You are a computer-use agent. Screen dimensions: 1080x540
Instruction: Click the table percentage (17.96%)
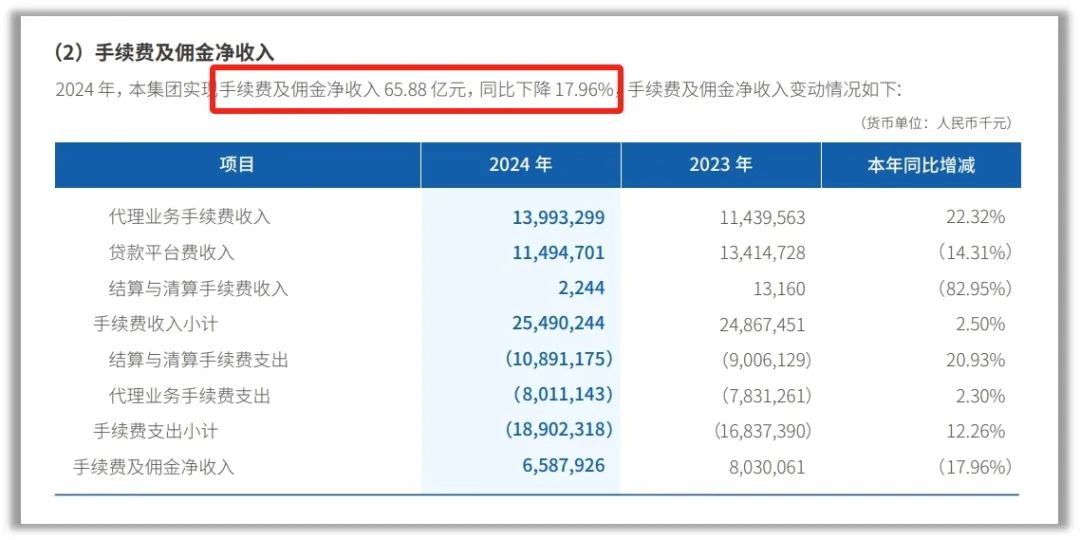975,467
